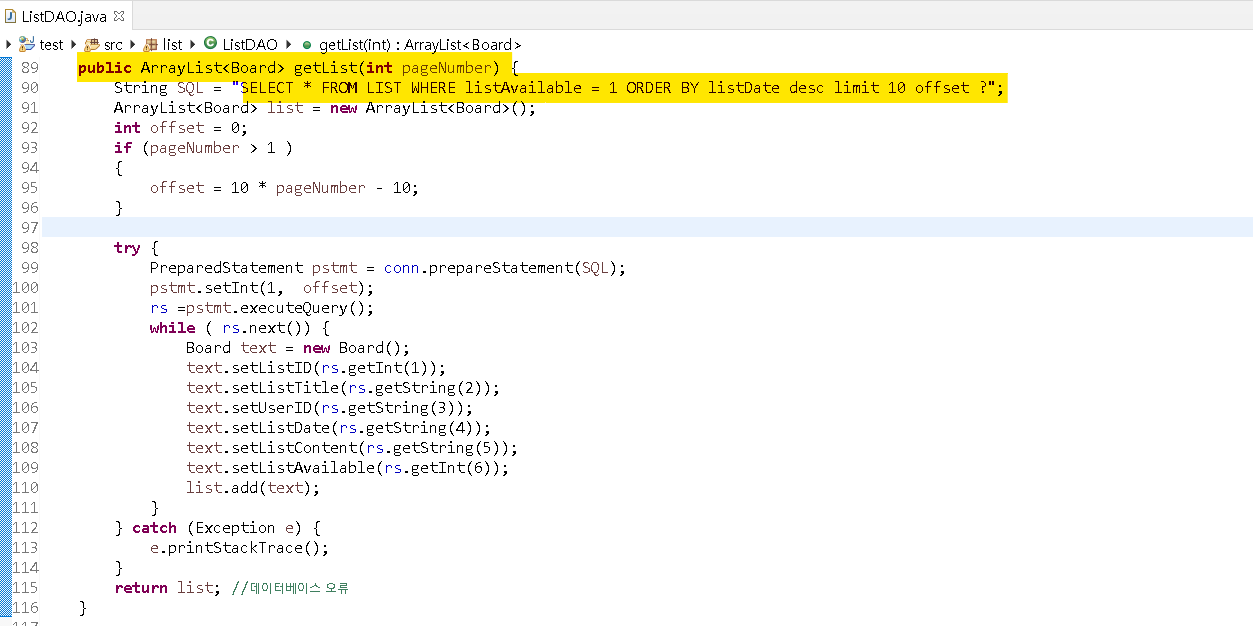The height and width of the screenshot is (626, 1253).
Task: Click the 'return list;' statement
Action: (168, 587)
